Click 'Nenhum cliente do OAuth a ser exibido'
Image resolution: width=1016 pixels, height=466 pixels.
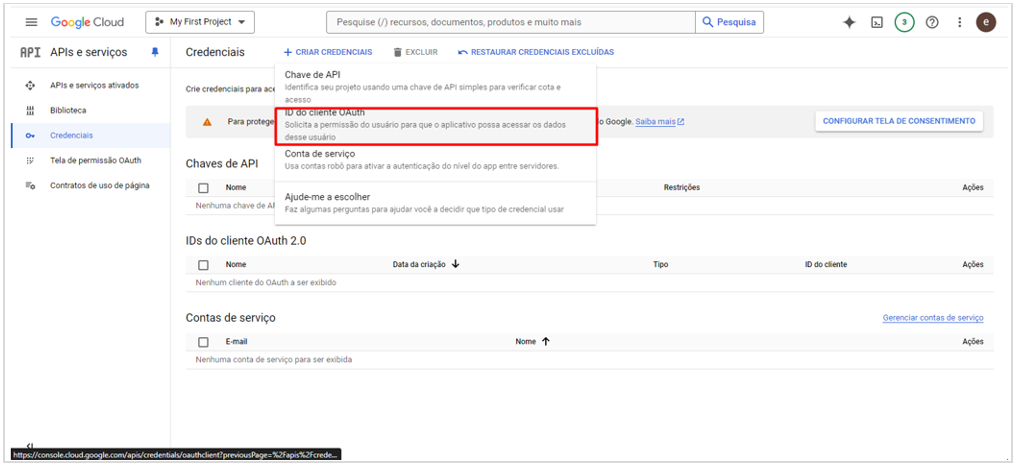266,283
